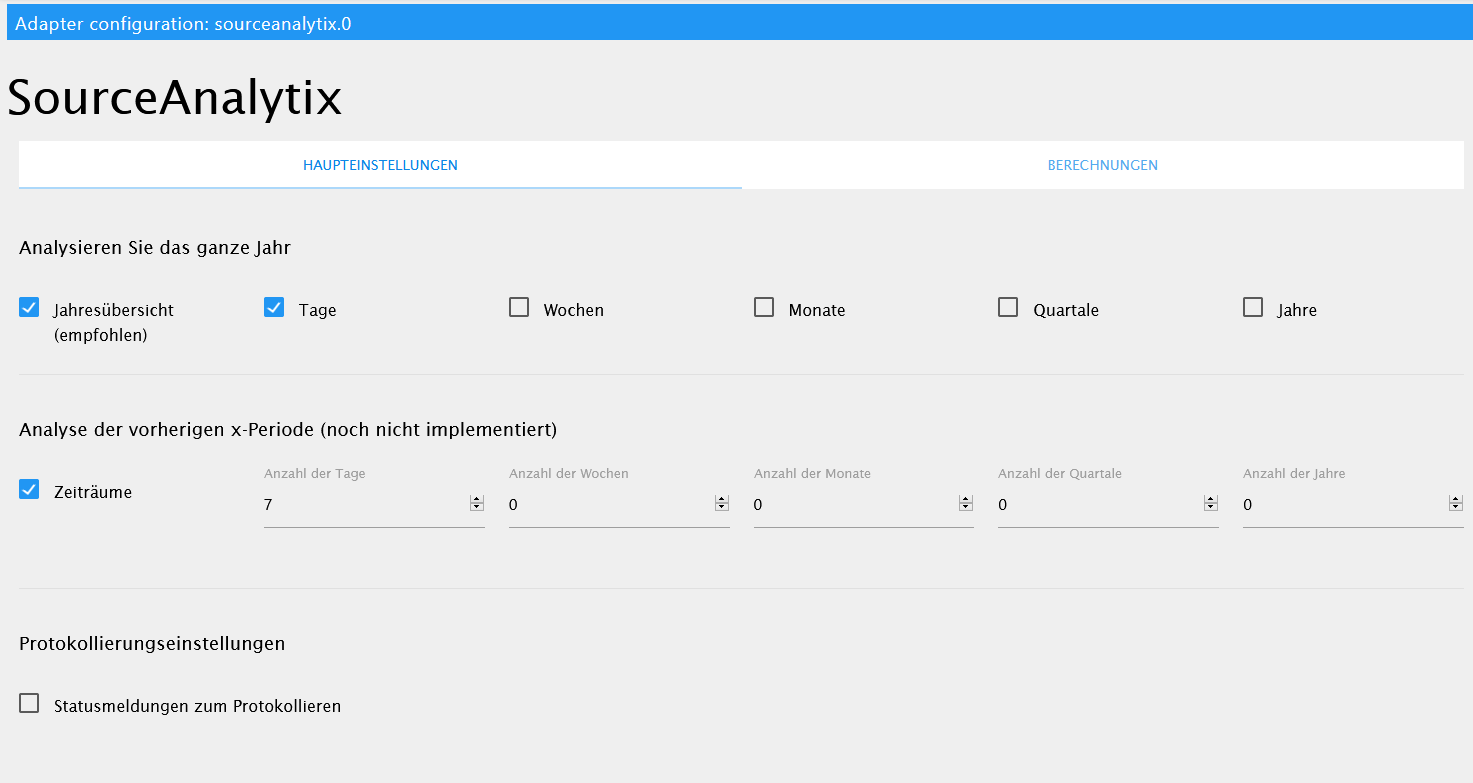The height and width of the screenshot is (783, 1473).
Task: Click the 'Analyse der vorherigen x-Periode' heading
Action: pos(288,430)
